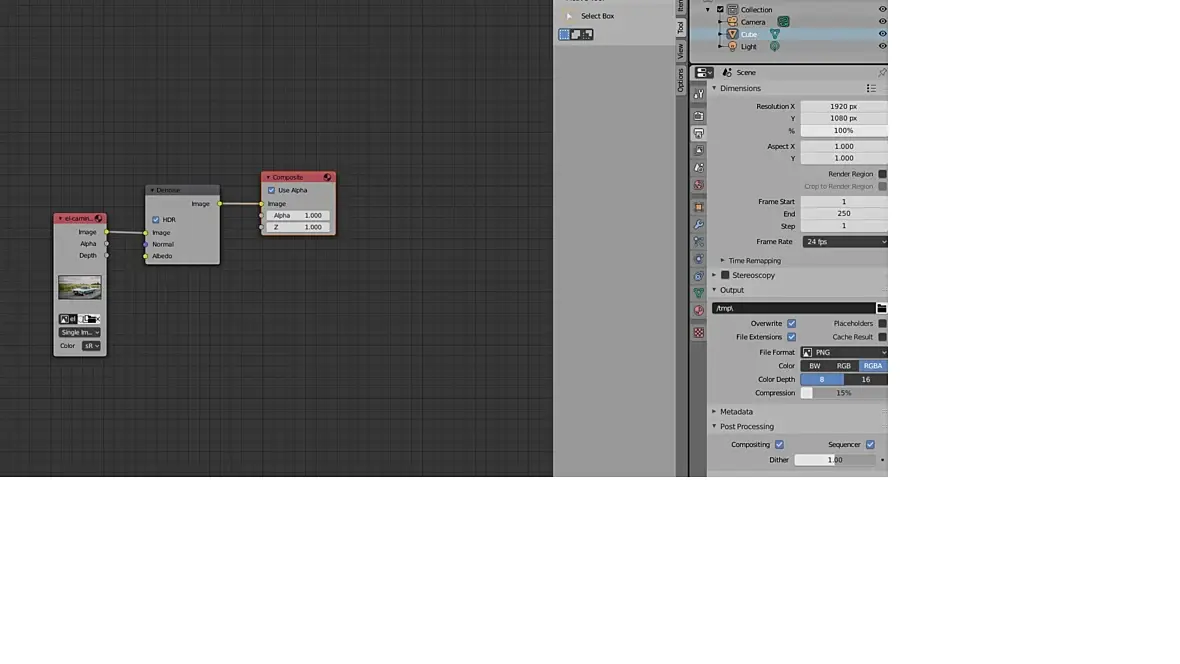Toggle Collection exclude checkbox in outliner
The height and width of the screenshot is (664, 1180).
tap(720, 10)
